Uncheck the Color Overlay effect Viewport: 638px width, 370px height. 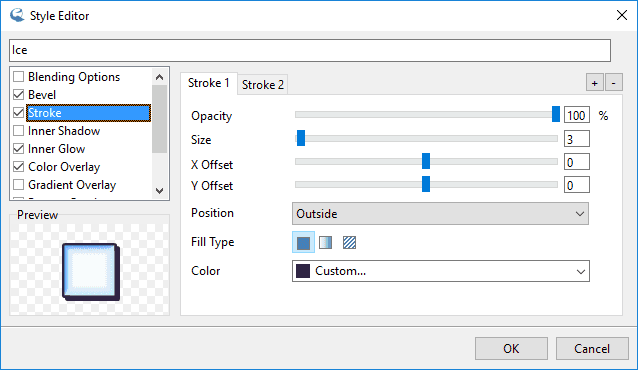tap(19, 166)
